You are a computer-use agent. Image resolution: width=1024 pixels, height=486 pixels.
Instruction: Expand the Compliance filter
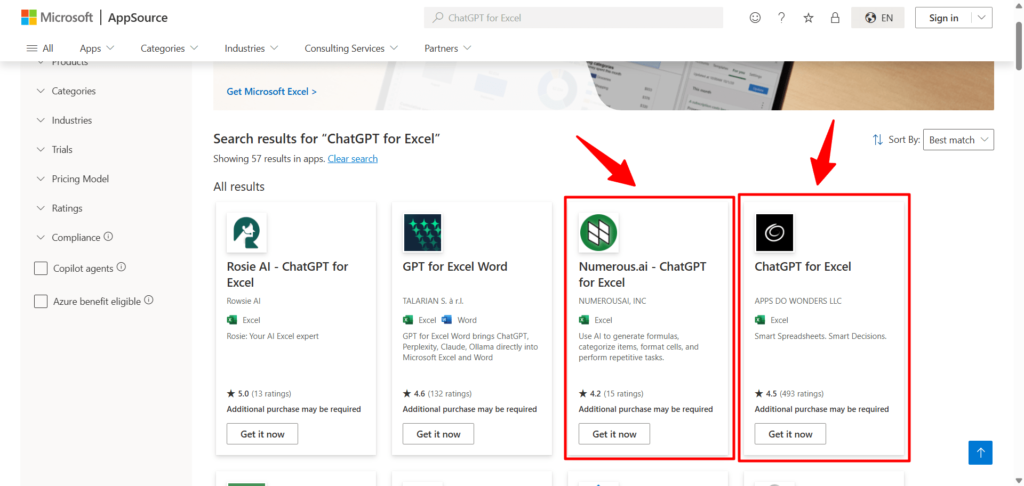(x=69, y=238)
